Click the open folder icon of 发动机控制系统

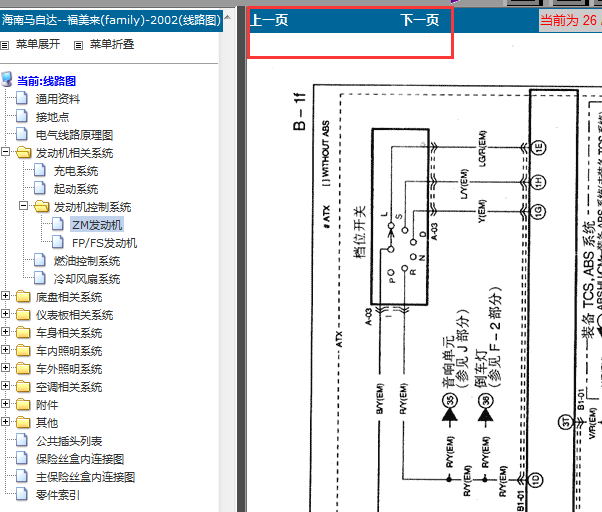pyautogui.click(x=41, y=206)
